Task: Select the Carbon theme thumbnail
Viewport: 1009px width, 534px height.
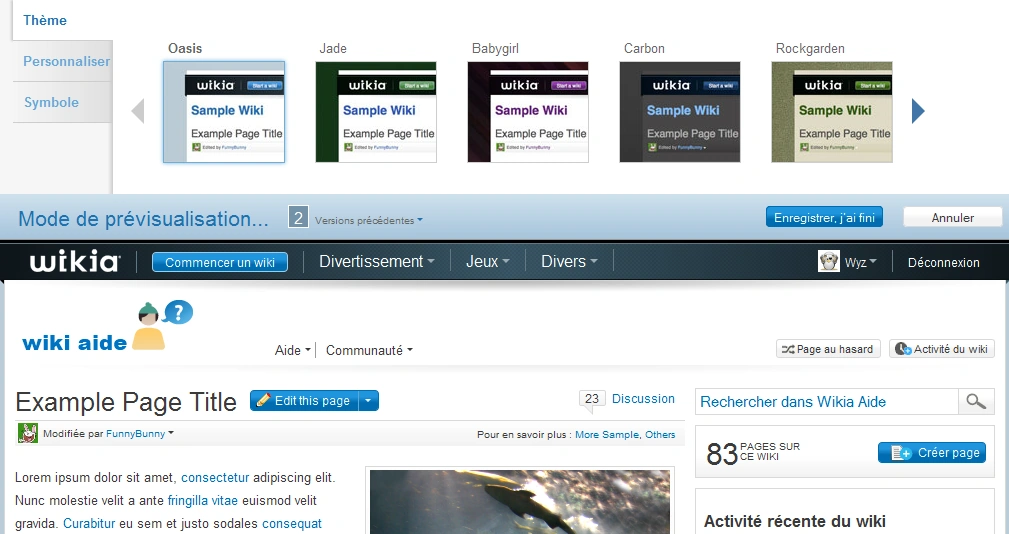Action: tap(680, 112)
